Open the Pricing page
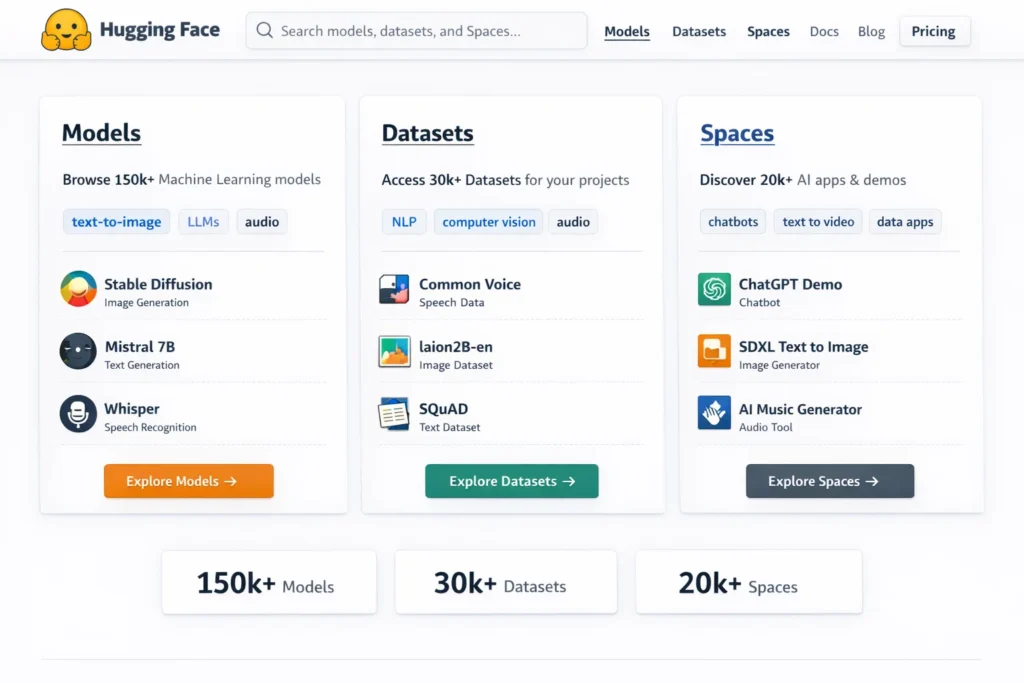Screen dimensions: 1024x683 (934, 31)
